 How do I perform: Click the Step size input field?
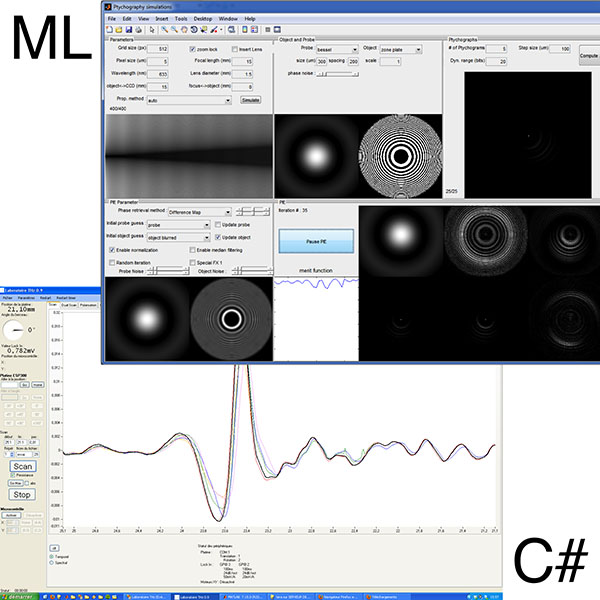pos(560,49)
